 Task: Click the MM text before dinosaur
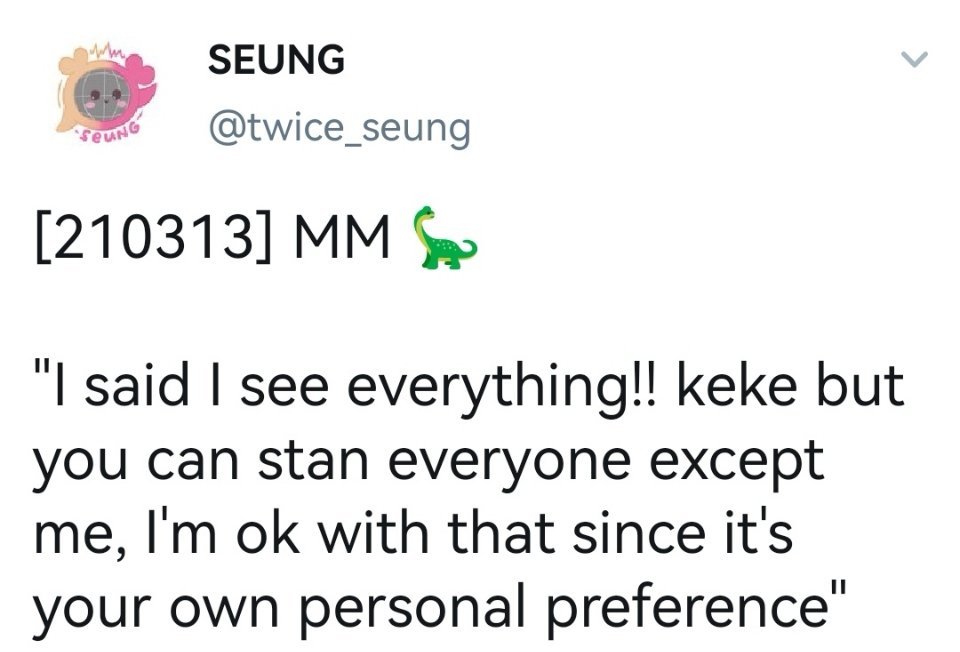tap(341, 237)
